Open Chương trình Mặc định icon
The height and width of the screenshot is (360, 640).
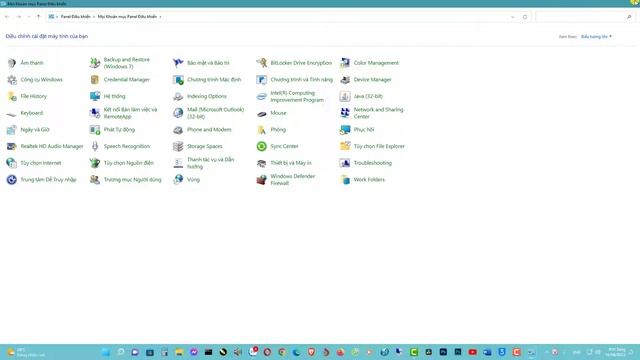point(178,80)
